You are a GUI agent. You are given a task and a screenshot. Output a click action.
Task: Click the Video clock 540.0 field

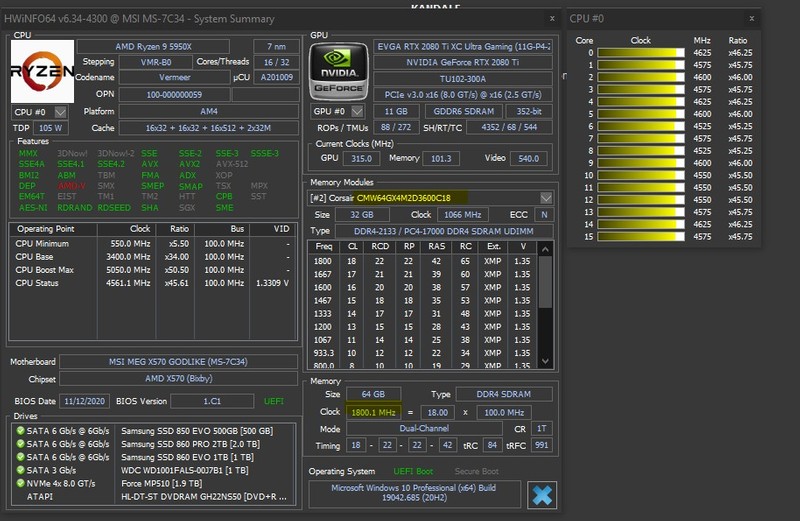click(529, 159)
